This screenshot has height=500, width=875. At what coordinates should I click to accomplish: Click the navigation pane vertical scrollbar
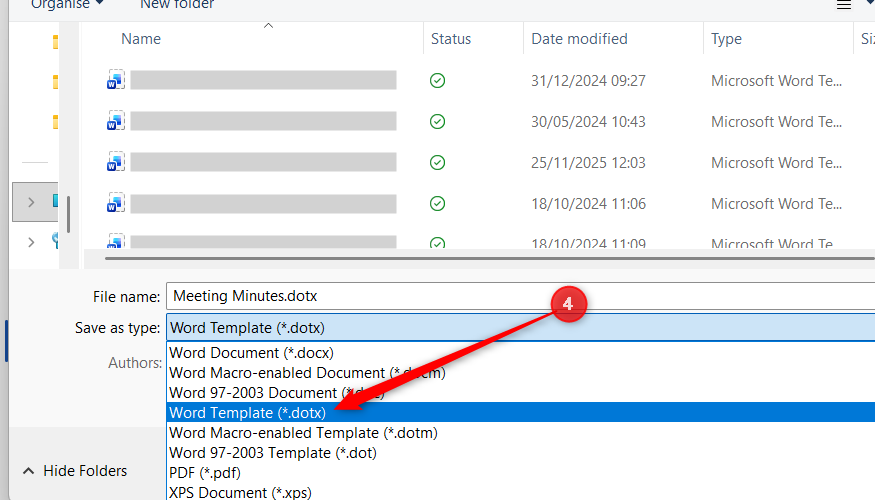point(69,214)
